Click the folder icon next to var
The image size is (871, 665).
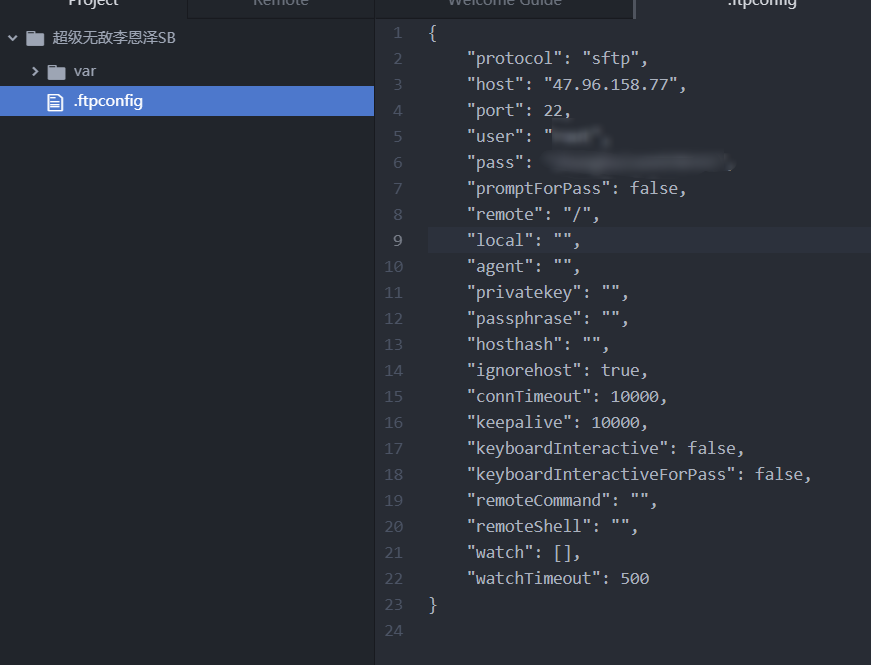(x=57, y=71)
